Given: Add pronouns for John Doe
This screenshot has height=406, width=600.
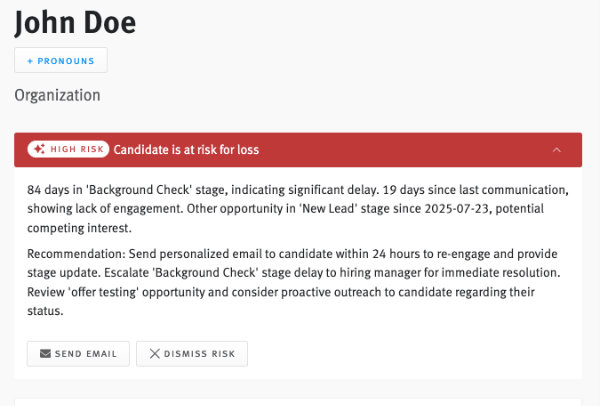Looking at the screenshot, I should tap(61, 61).
